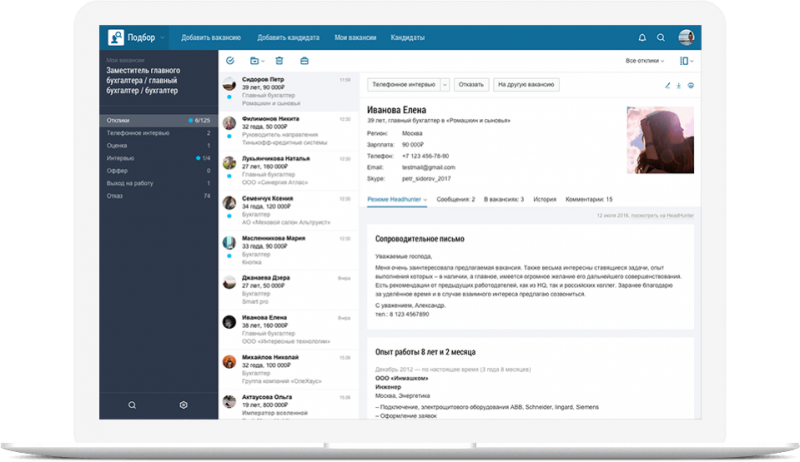Download the resume with the download icon
This screenshot has height=462, width=800.
679,85
